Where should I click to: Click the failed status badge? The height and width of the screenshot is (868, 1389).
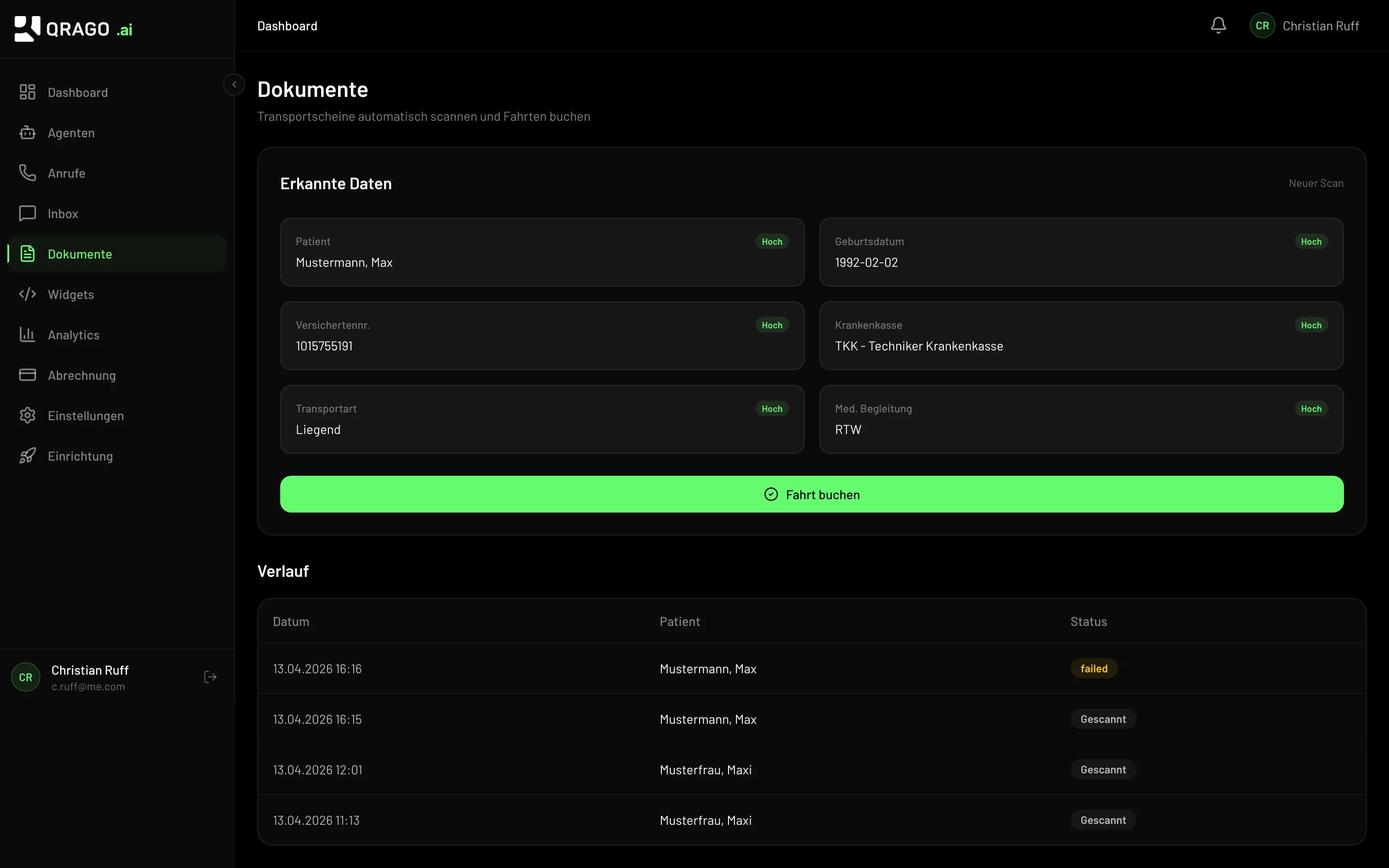(x=1094, y=668)
